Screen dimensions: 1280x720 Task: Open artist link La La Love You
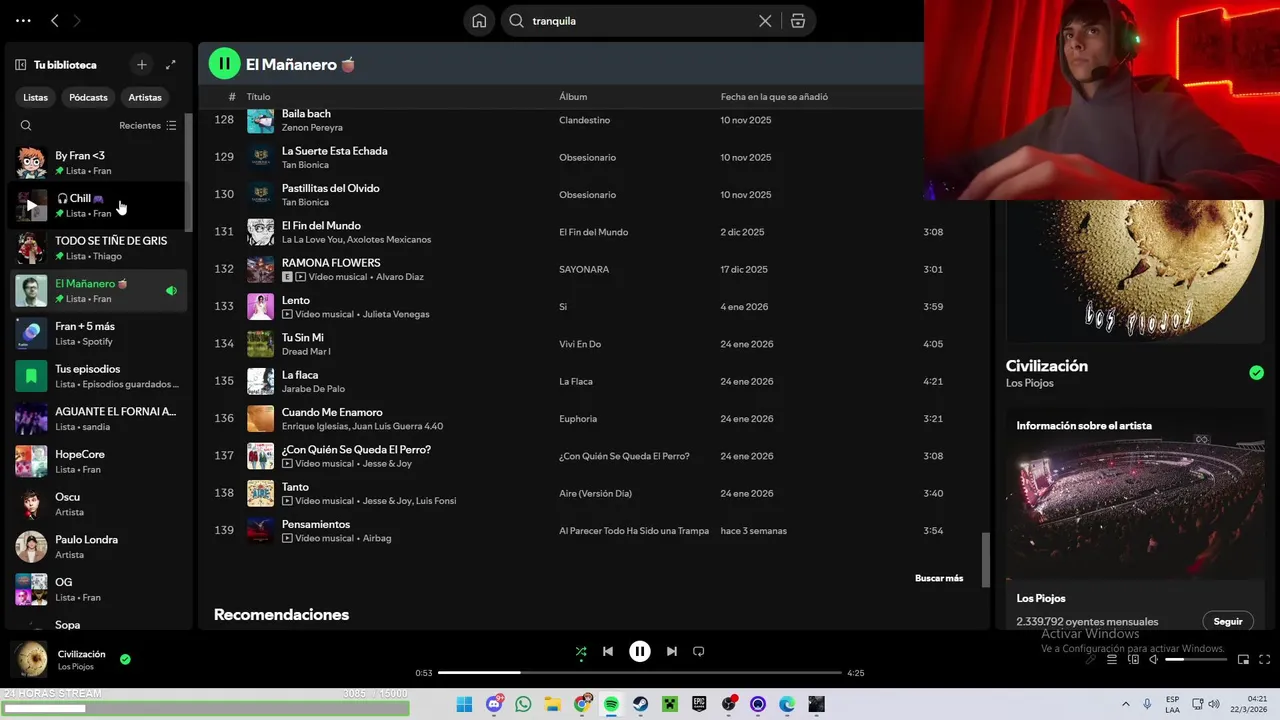[x=312, y=240]
